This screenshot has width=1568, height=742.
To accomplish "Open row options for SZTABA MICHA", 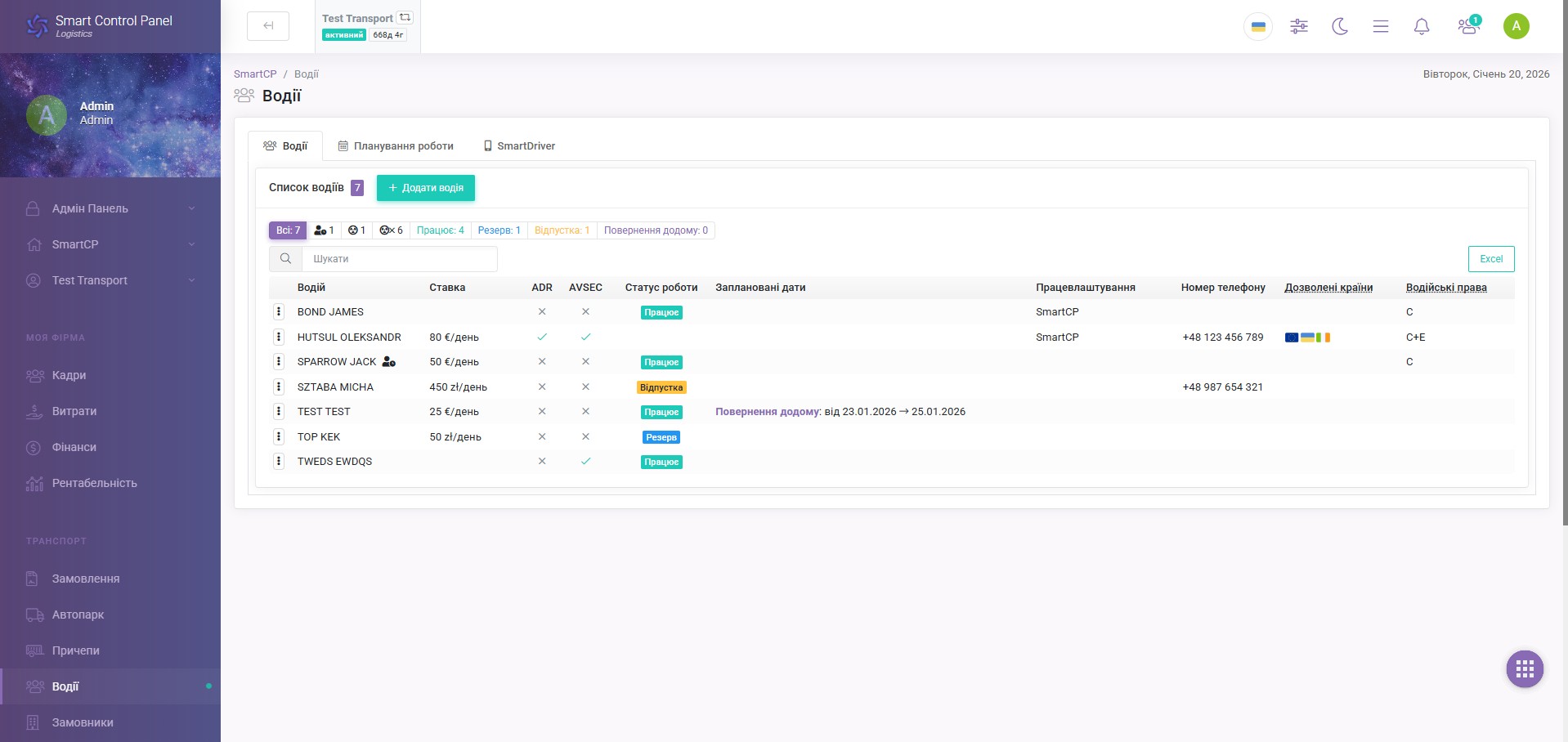I will (279, 387).
